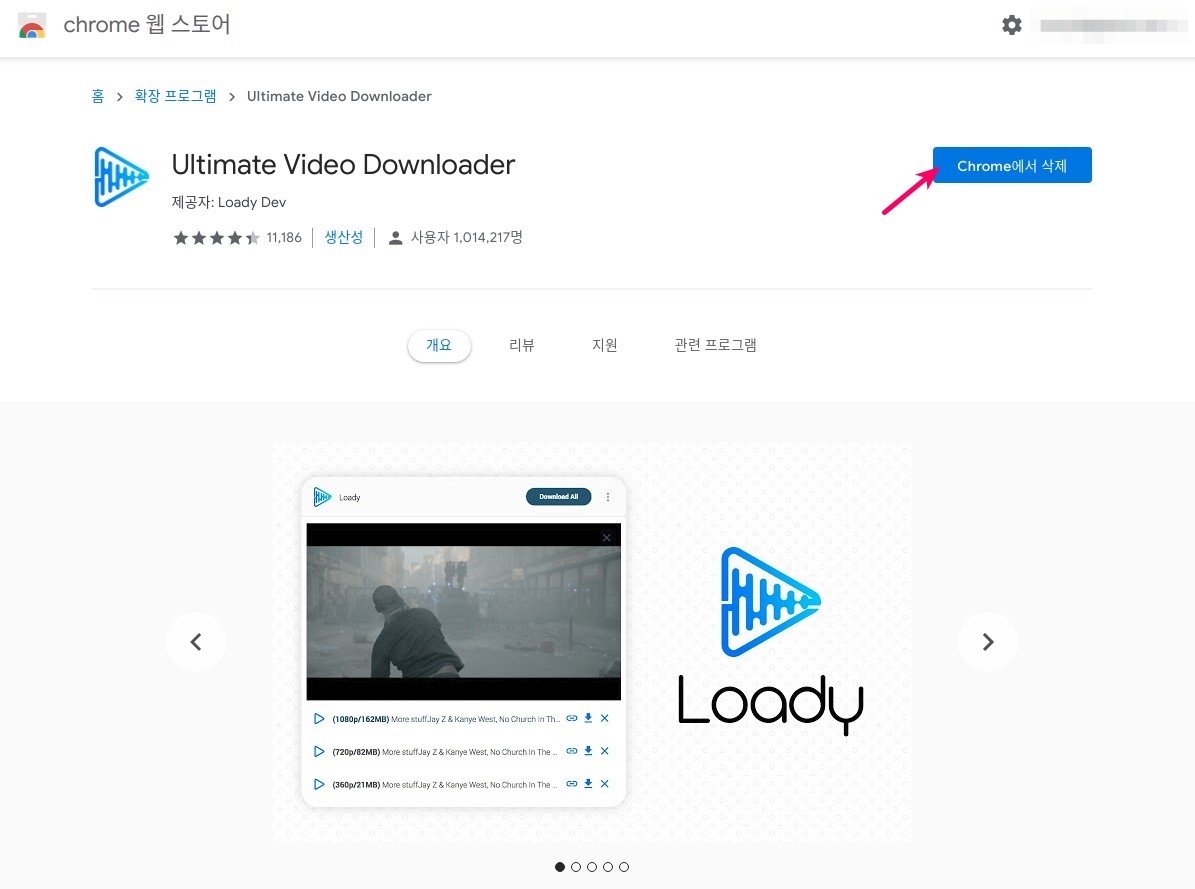Click the Chrome에서 삭제 button
Image resolution: width=1195 pixels, height=889 pixels.
1012,165
